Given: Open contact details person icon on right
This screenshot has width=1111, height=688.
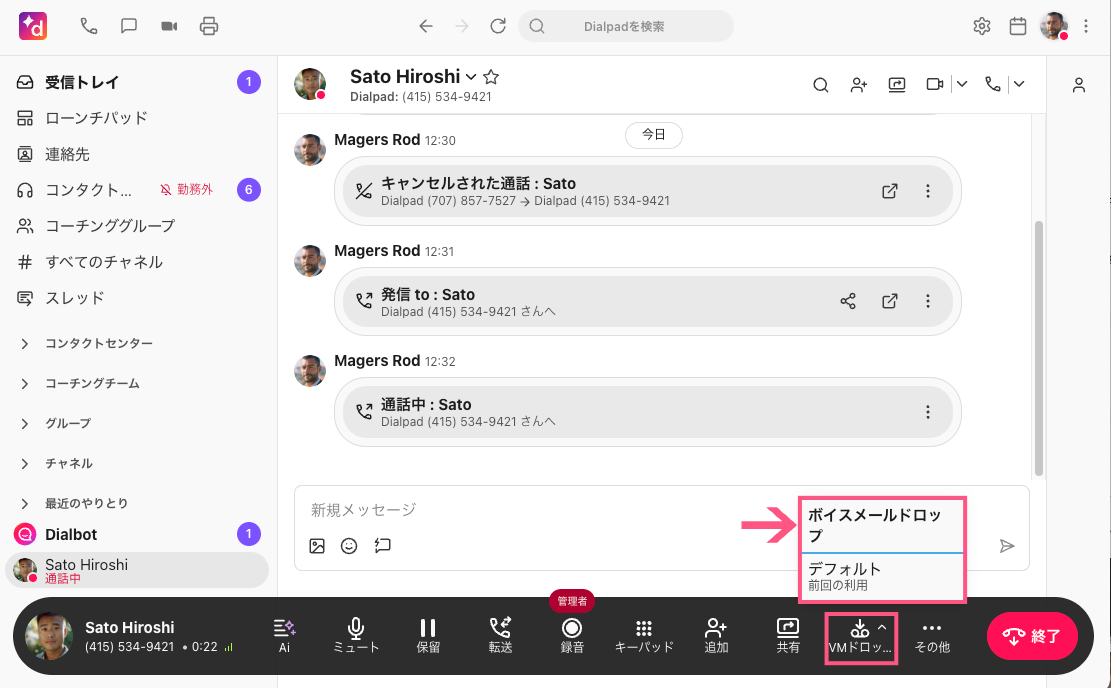Looking at the screenshot, I should [1078, 85].
